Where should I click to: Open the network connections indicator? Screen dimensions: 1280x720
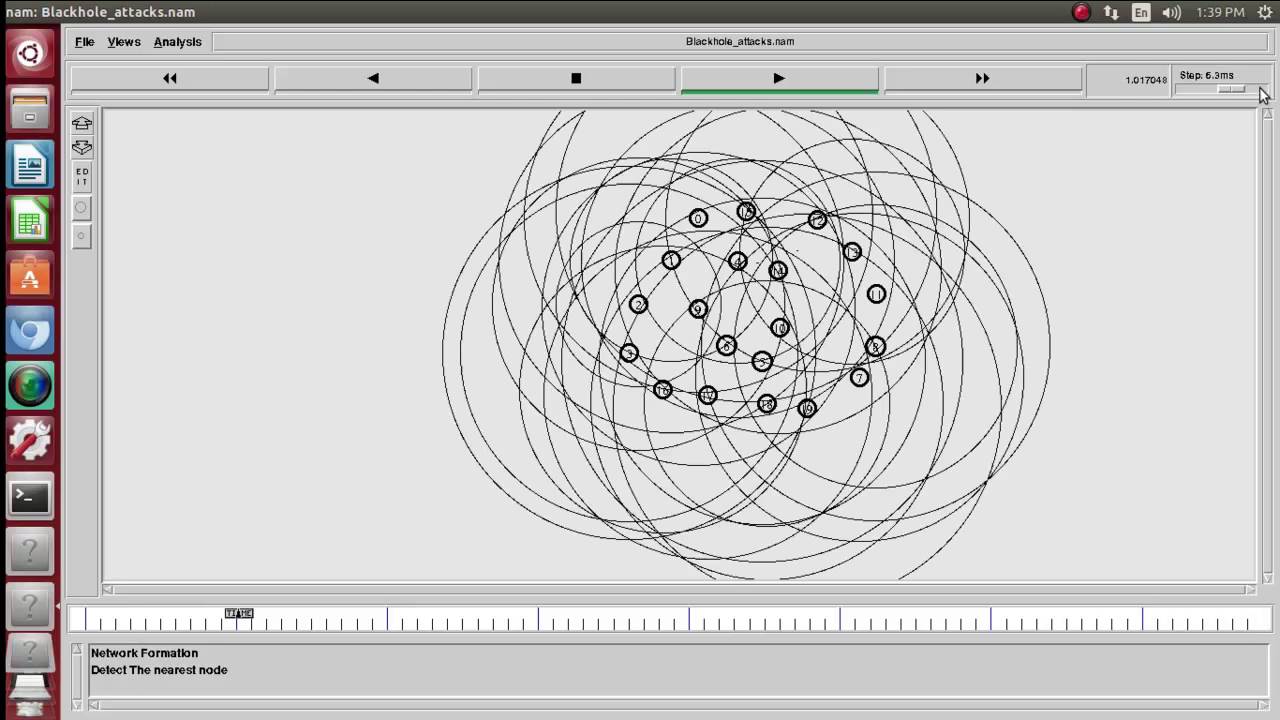(1111, 12)
